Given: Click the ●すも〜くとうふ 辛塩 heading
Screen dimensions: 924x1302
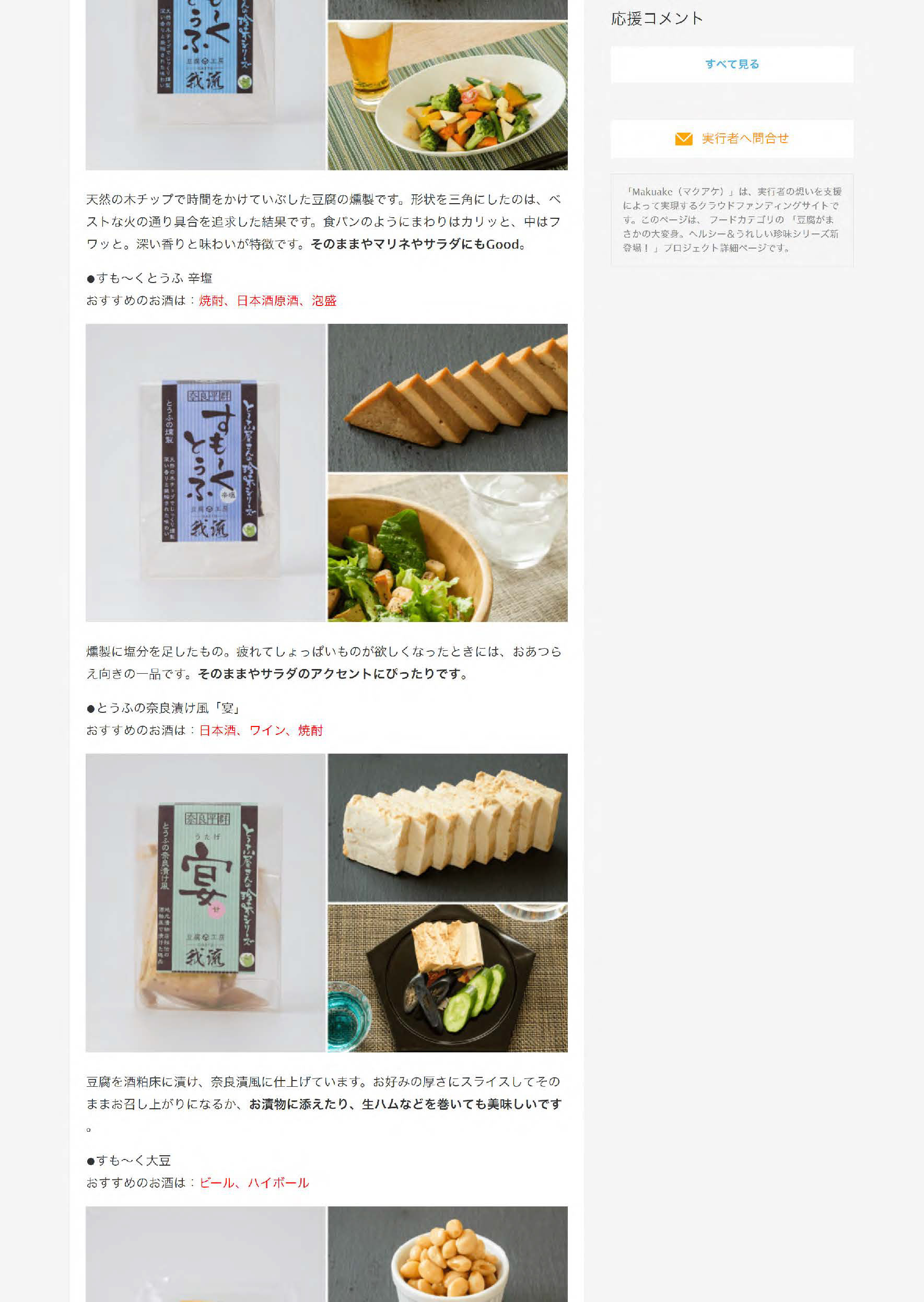Looking at the screenshot, I should click(x=149, y=278).
